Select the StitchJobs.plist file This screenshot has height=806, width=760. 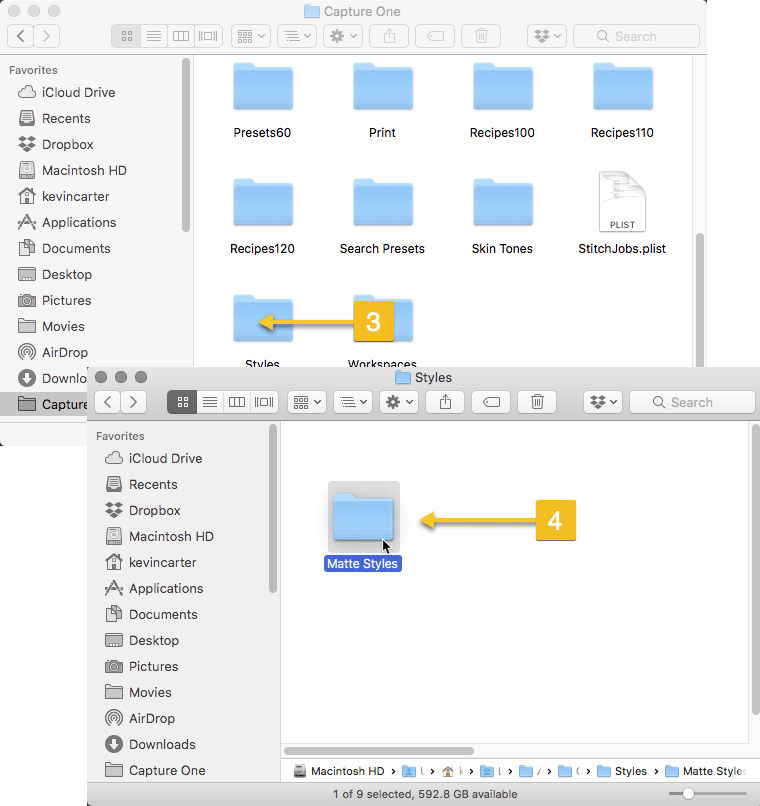622,202
